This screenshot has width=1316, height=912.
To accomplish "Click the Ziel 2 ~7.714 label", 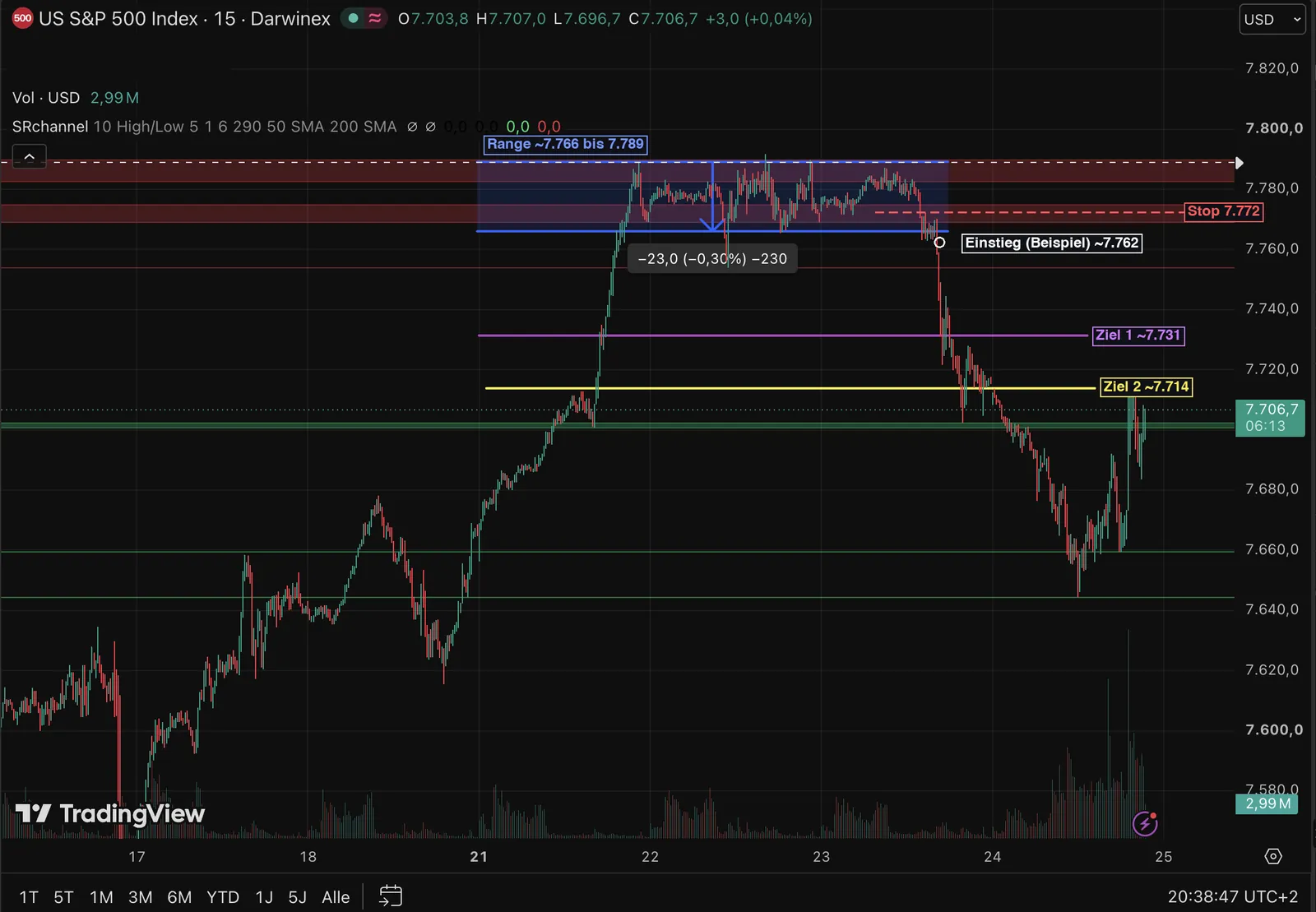I will tap(1146, 387).
